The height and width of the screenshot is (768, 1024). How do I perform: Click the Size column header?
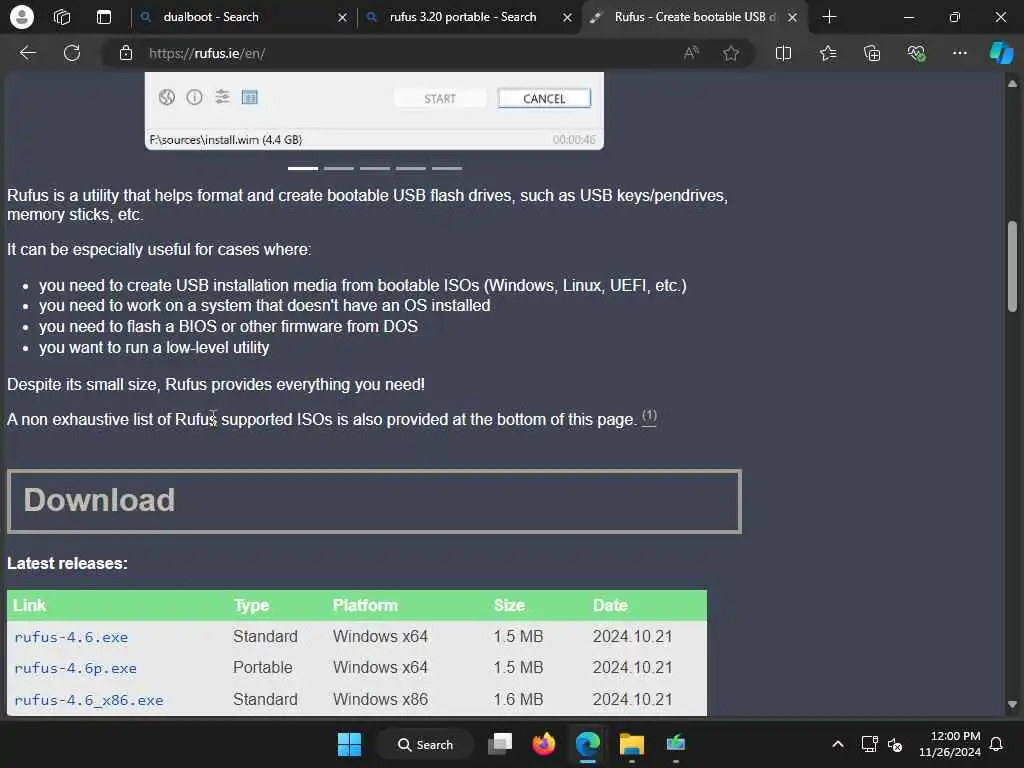pyautogui.click(x=509, y=605)
